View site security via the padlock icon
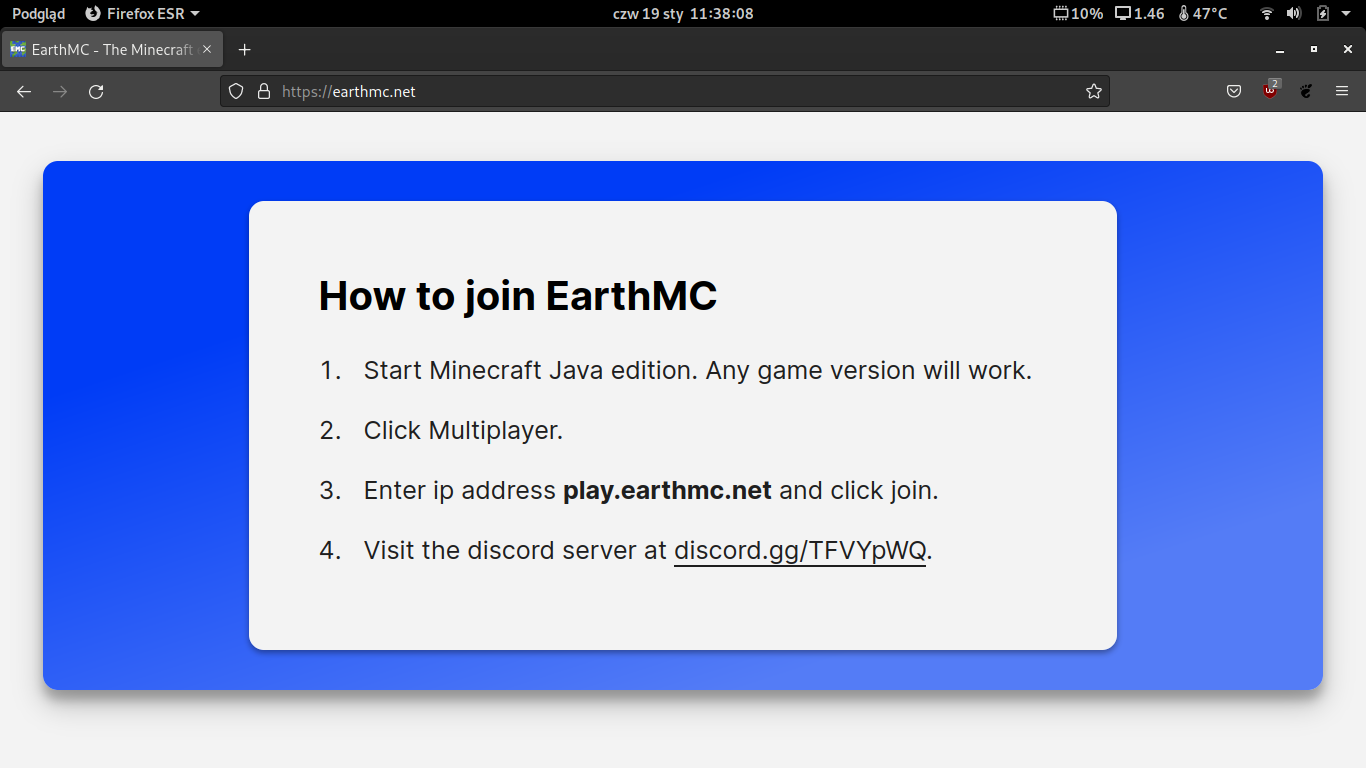1366x768 pixels. pyautogui.click(x=263, y=91)
